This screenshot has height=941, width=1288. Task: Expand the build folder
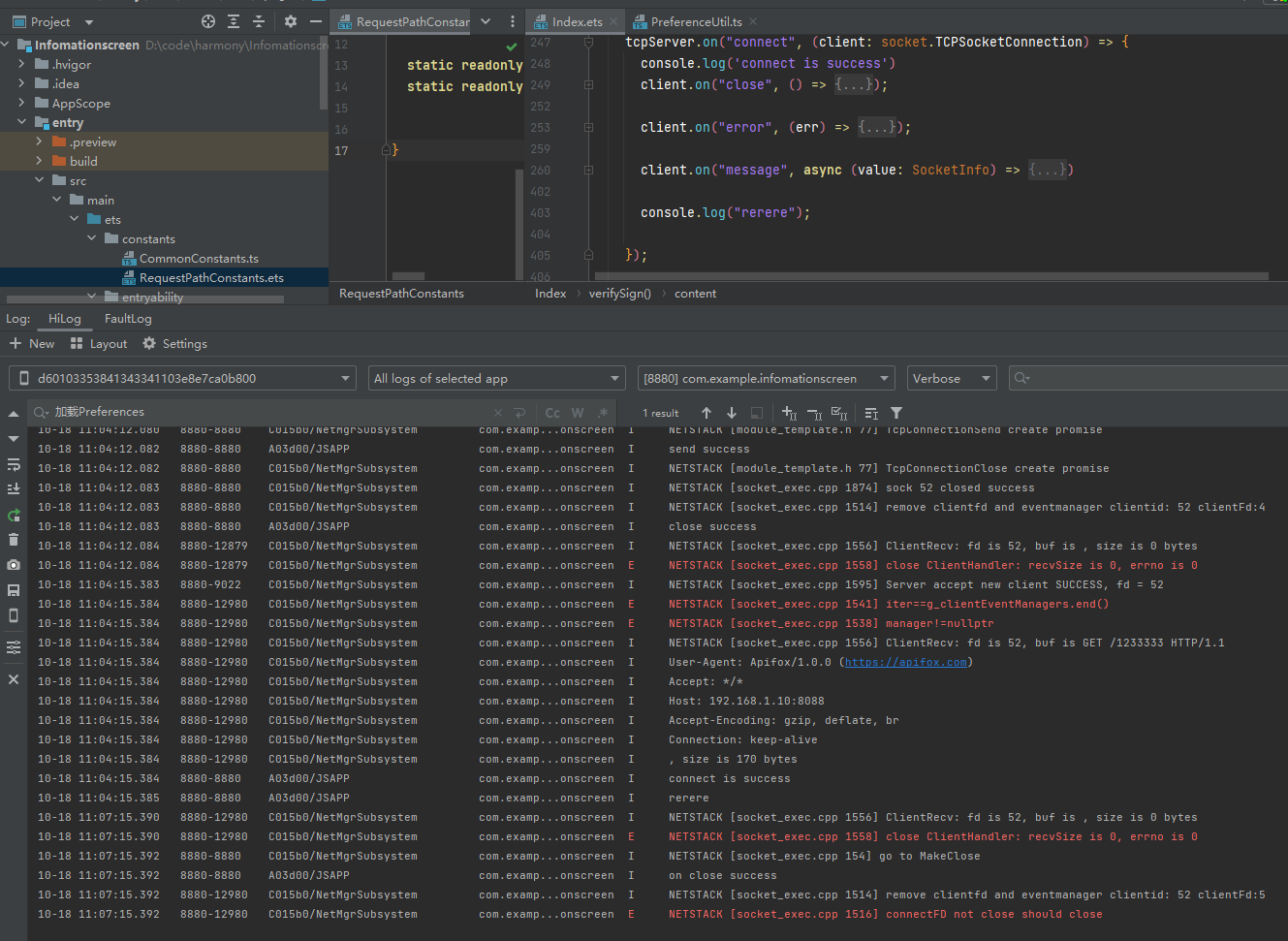point(39,161)
